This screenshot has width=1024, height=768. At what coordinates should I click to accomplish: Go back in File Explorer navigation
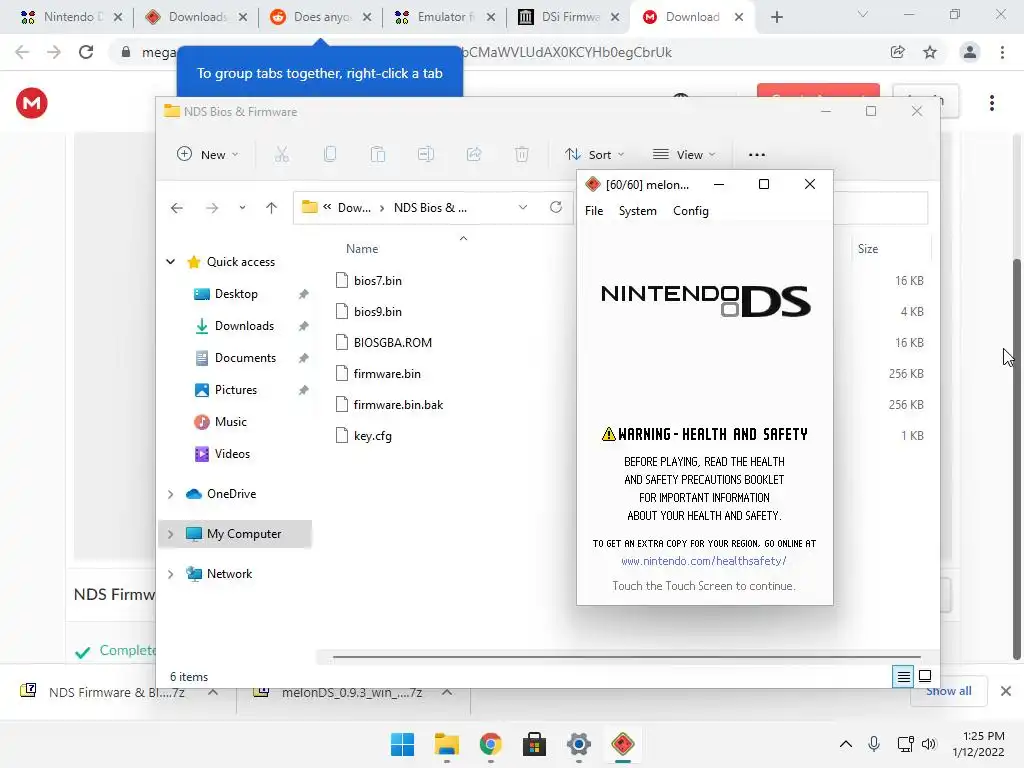coord(177,208)
